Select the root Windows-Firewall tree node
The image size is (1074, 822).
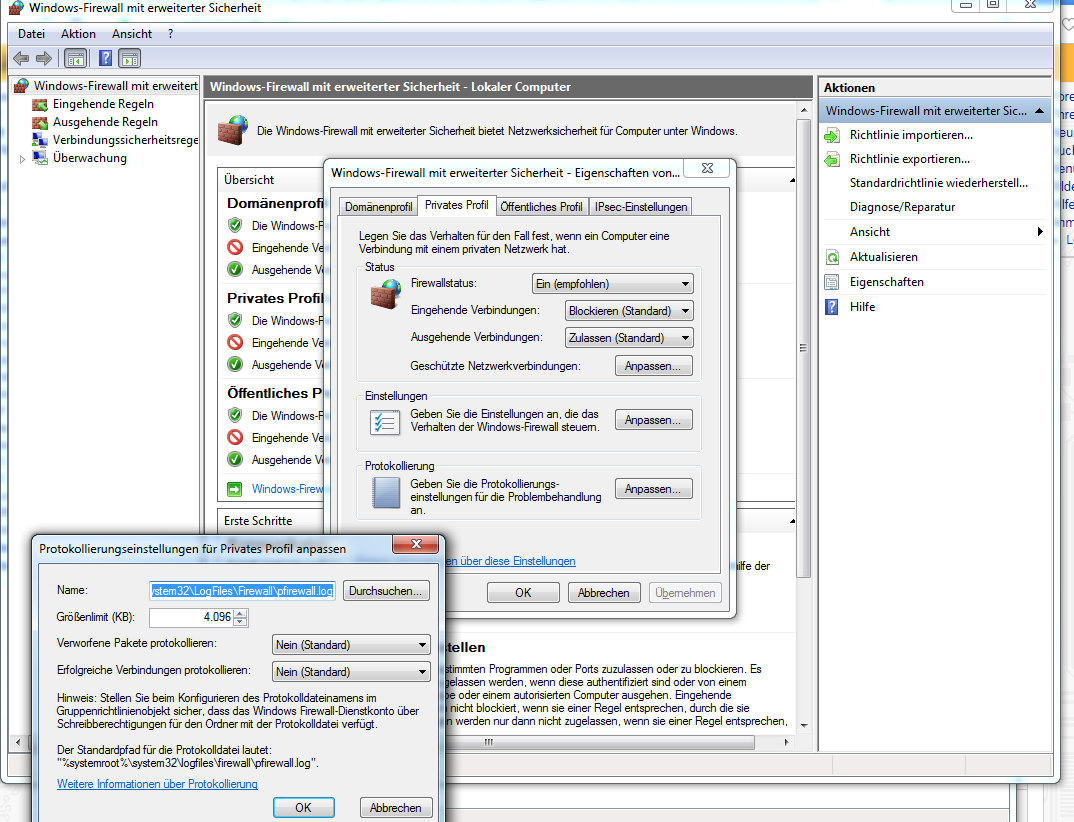pyautogui.click(x=115, y=86)
